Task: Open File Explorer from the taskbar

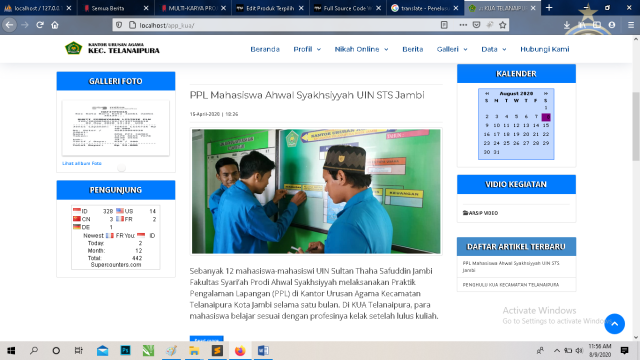Action: (194, 351)
